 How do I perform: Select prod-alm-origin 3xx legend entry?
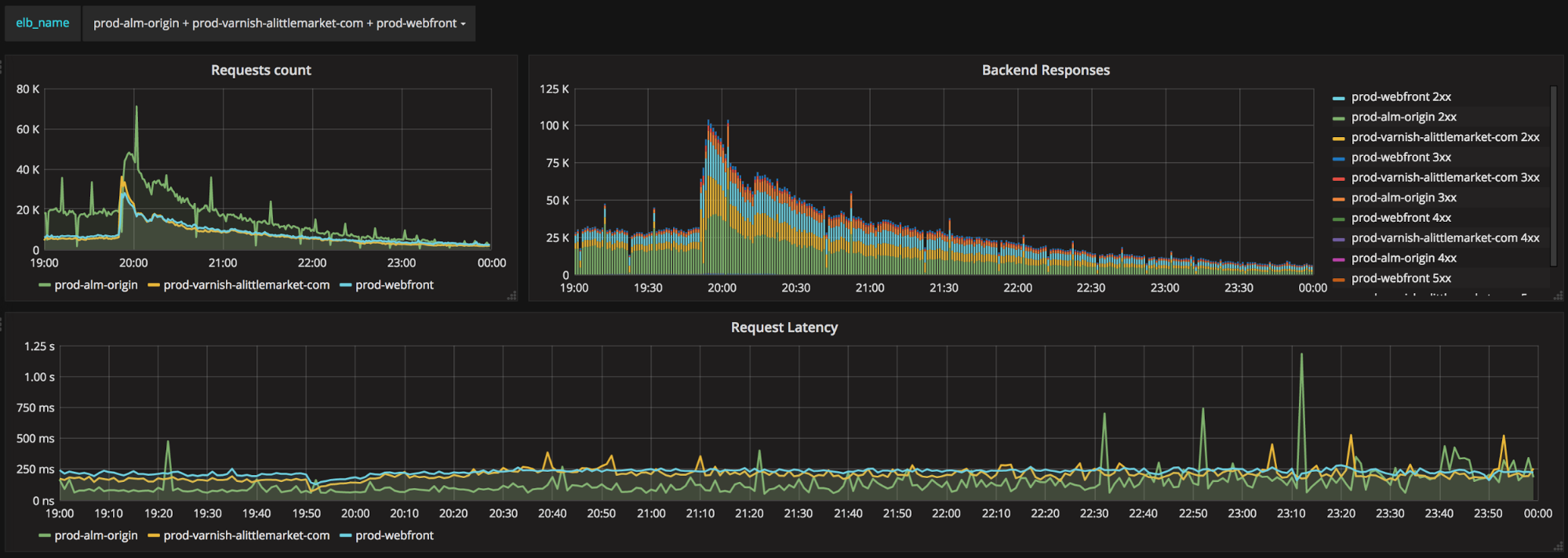[1403, 197]
